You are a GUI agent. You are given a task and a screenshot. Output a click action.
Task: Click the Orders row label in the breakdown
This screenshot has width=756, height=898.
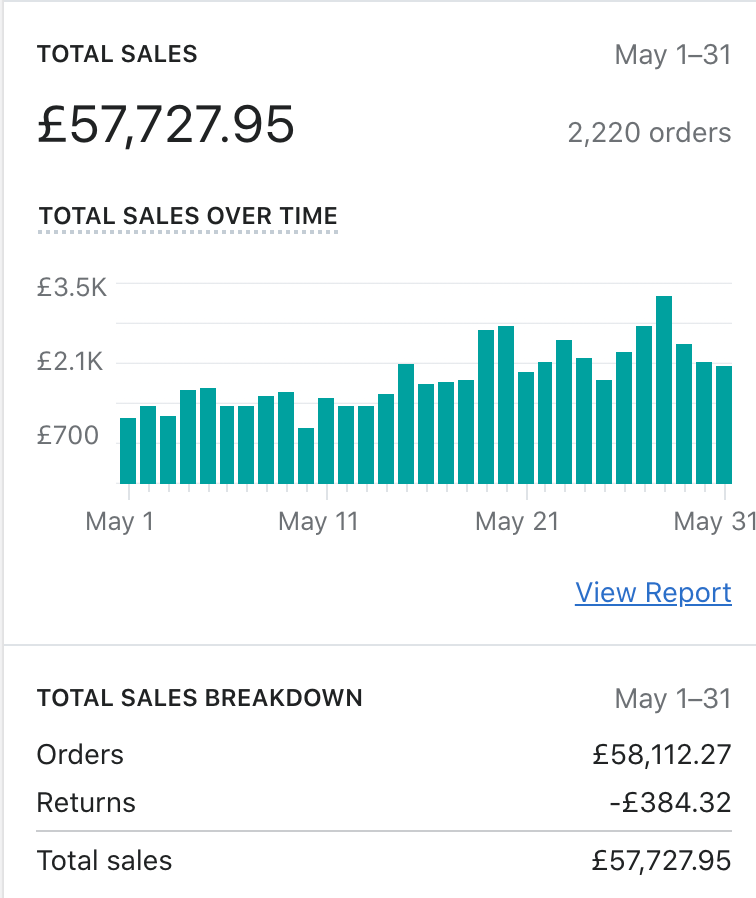tap(80, 754)
